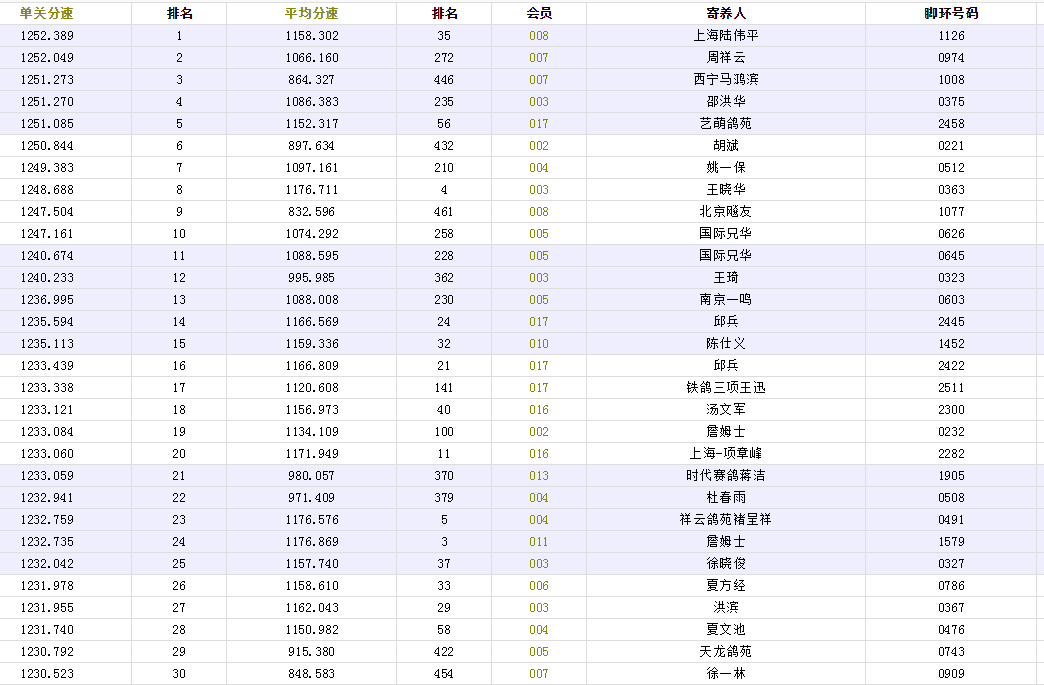Select the owner name 天龙鸽苑
The width and height of the screenshot is (1044, 685).
coord(726,652)
